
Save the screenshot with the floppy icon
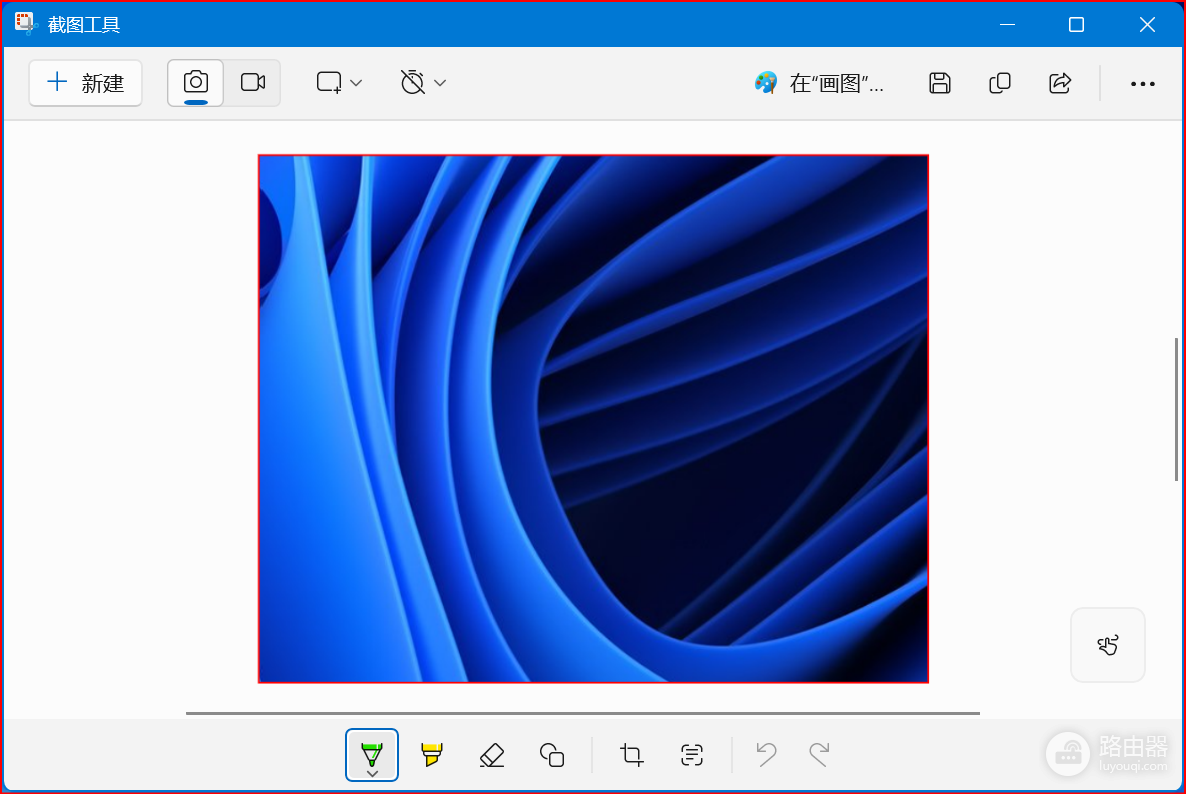tap(939, 82)
